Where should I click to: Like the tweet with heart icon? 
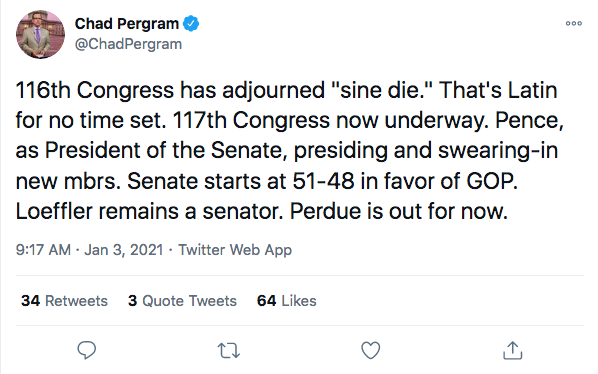371,350
